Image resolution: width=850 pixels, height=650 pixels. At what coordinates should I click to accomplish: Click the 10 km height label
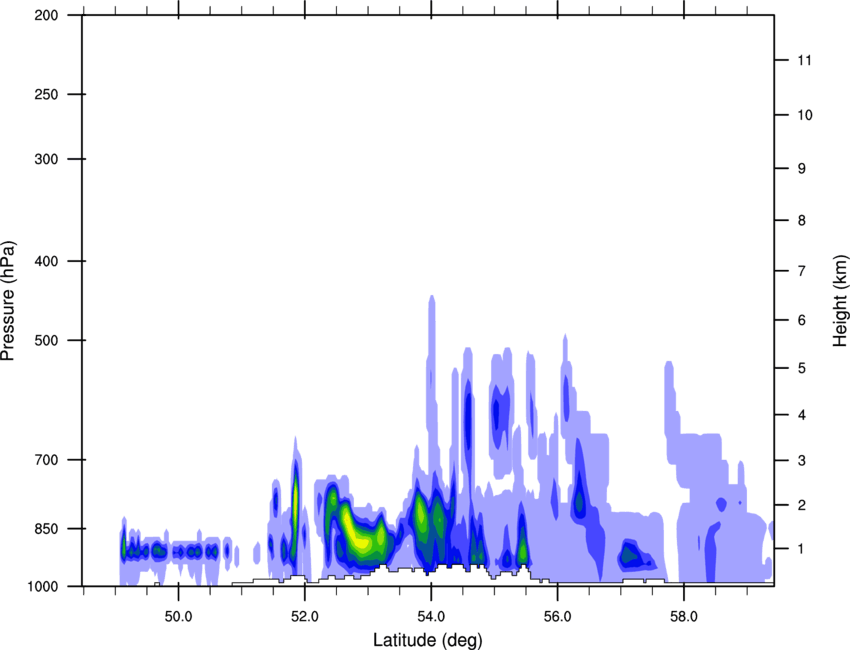pos(804,115)
